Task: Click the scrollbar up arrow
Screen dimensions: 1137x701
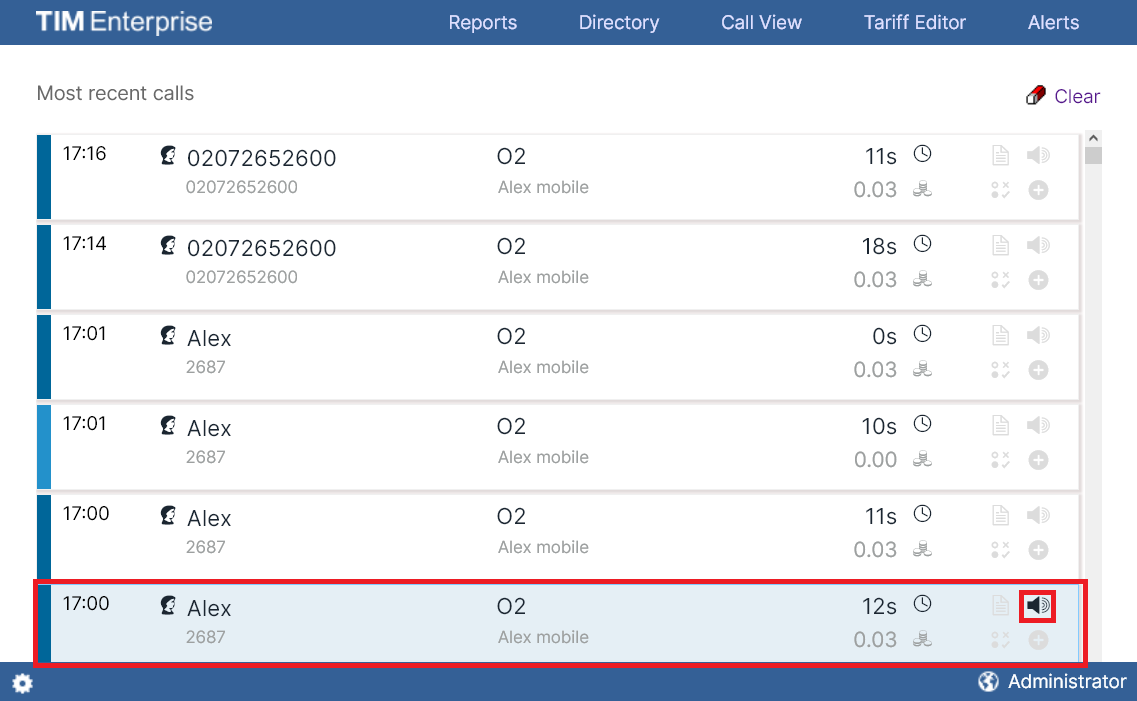Action: click(1093, 138)
